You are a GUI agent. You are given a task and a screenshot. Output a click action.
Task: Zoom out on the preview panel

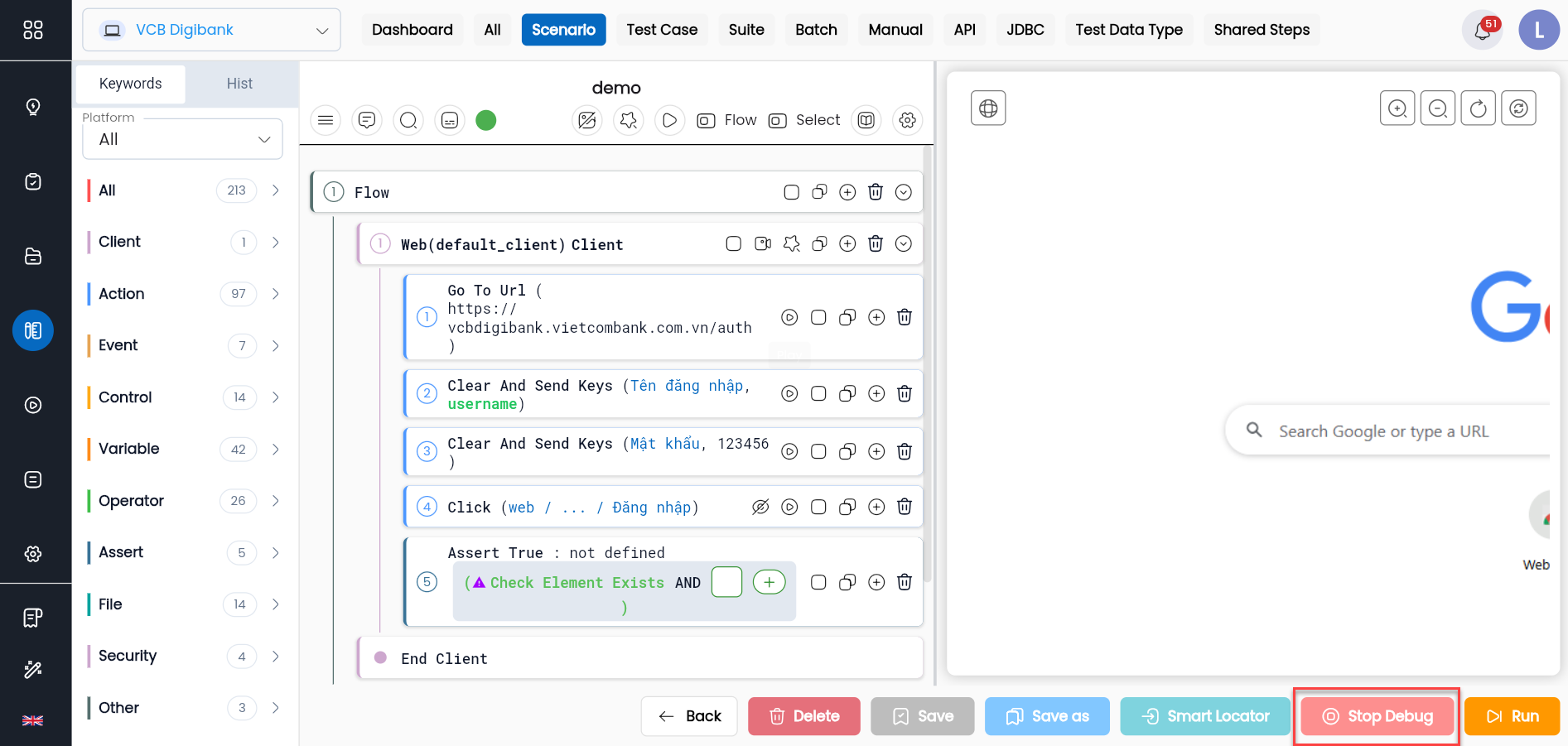(x=1438, y=108)
